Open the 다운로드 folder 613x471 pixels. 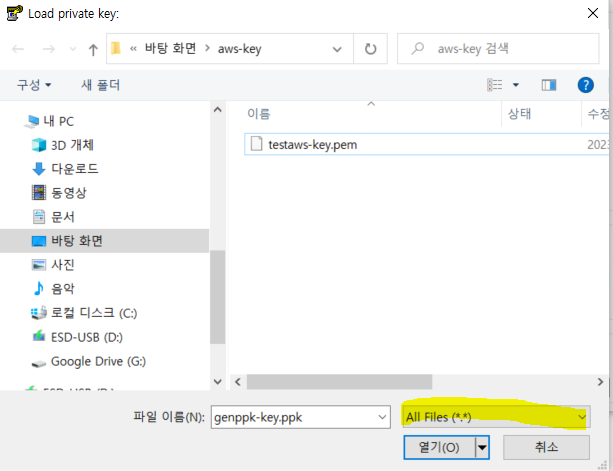click(x=65, y=169)
